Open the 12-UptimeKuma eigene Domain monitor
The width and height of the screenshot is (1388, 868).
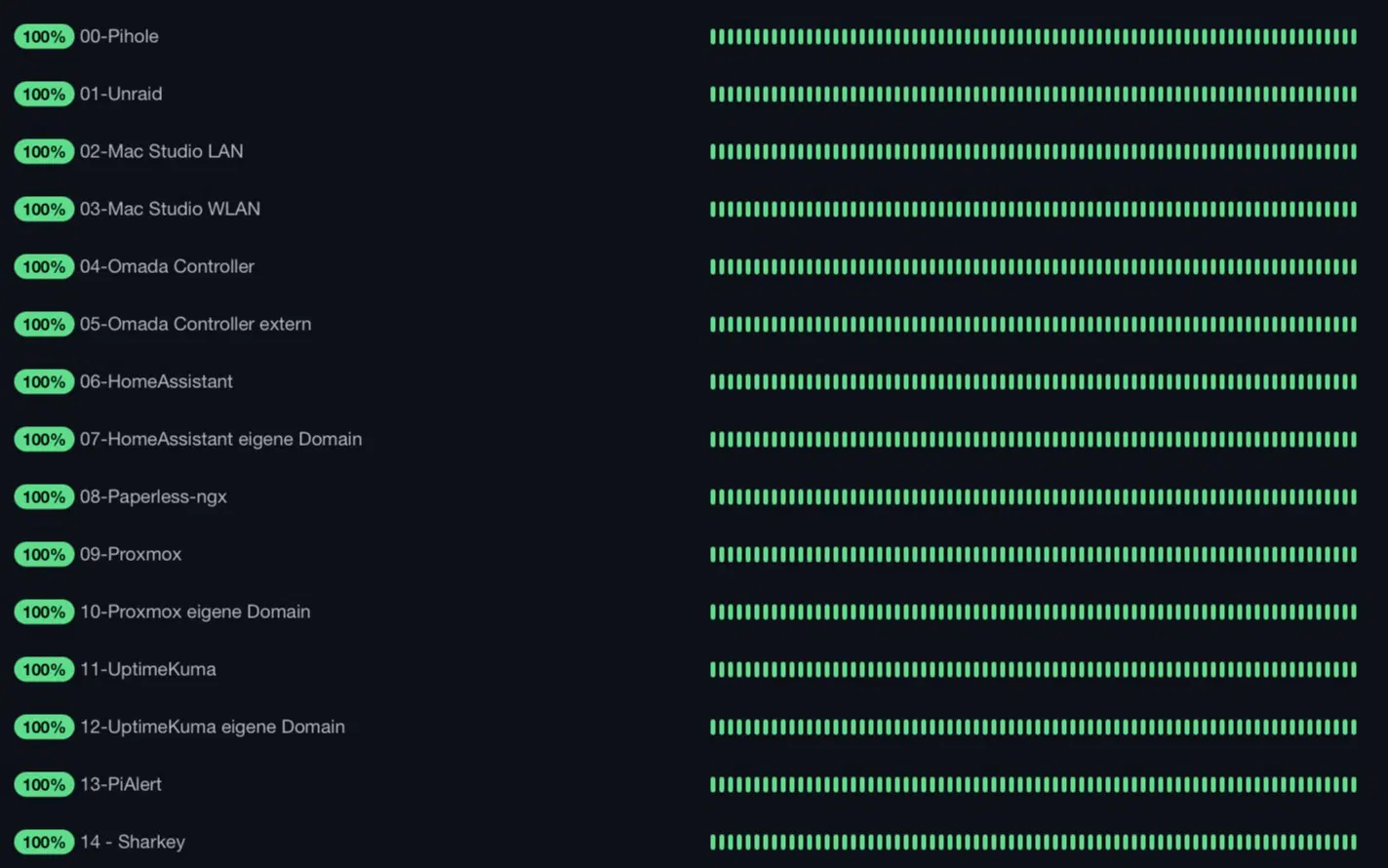(x=212, y=728)
